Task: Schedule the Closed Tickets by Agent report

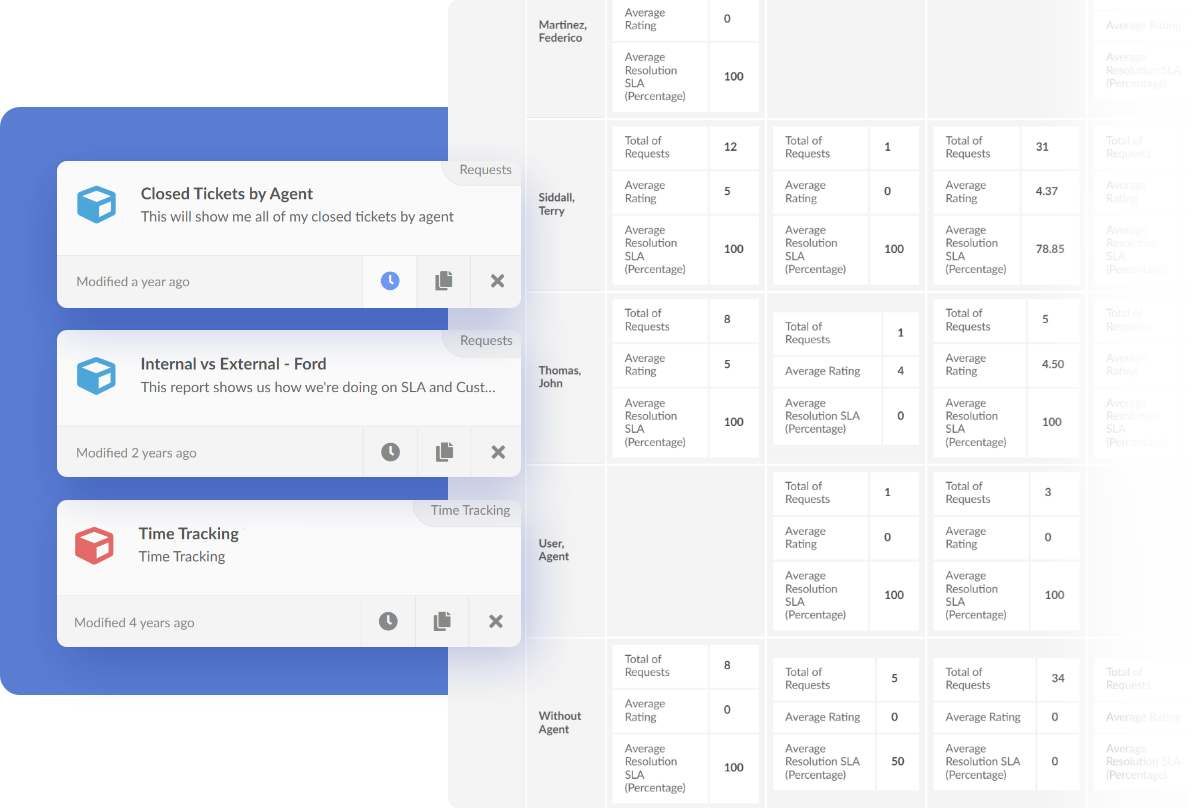Action: click(389, 281)
